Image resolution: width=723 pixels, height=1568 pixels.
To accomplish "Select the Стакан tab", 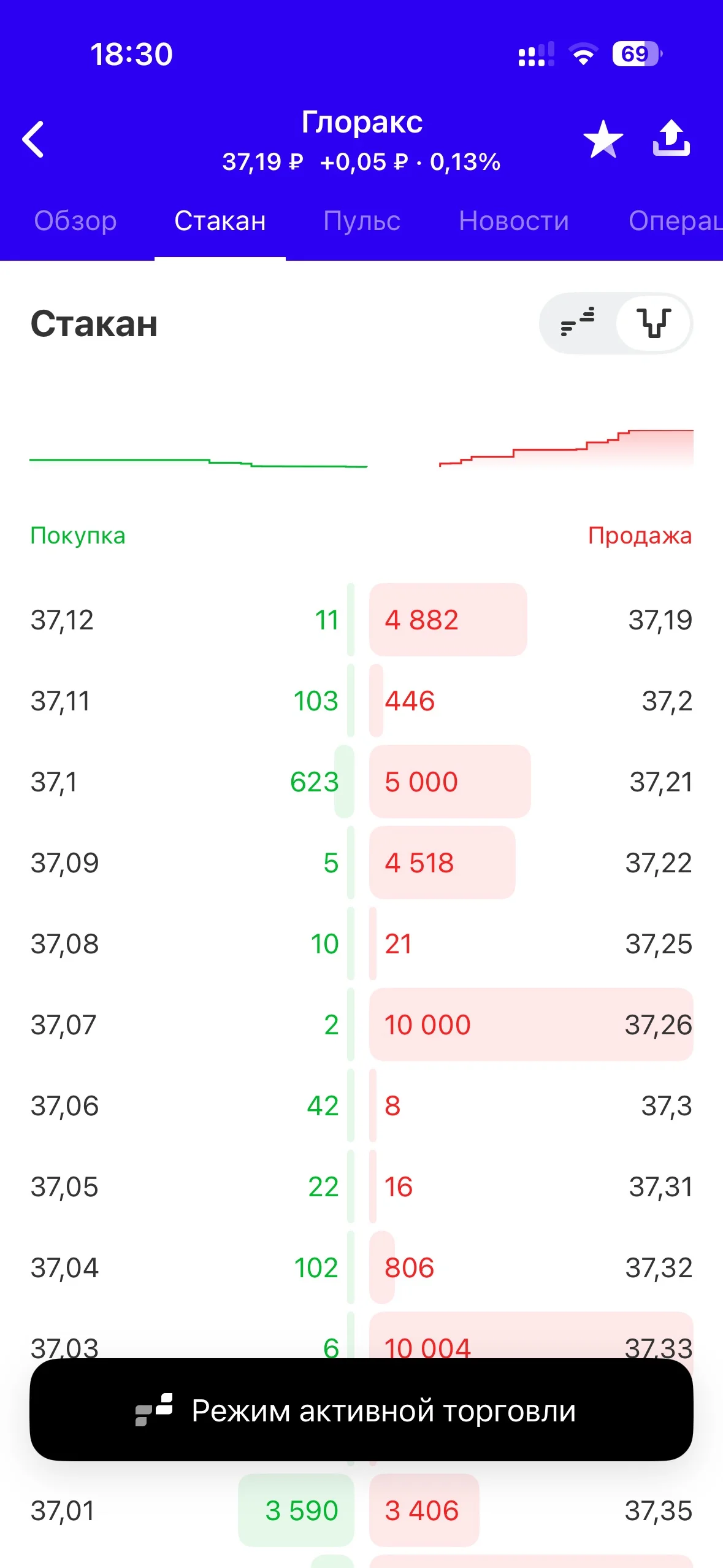I will 220,221.
